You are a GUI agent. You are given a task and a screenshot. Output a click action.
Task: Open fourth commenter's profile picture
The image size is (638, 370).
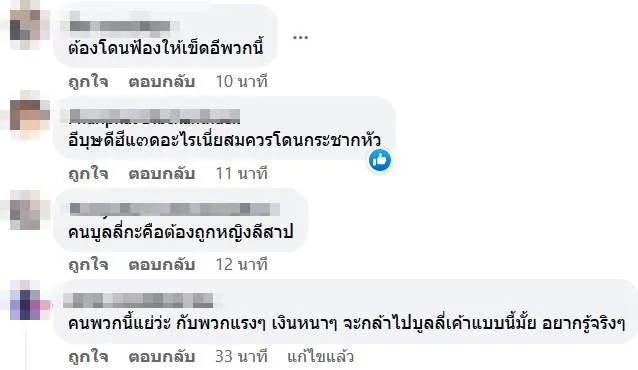coord(25,301)
